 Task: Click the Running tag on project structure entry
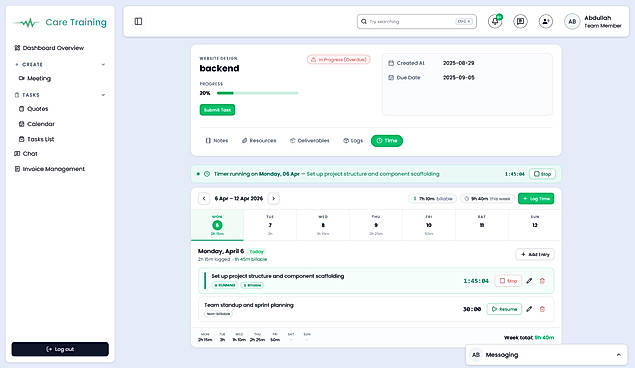(x=225, y=285)
